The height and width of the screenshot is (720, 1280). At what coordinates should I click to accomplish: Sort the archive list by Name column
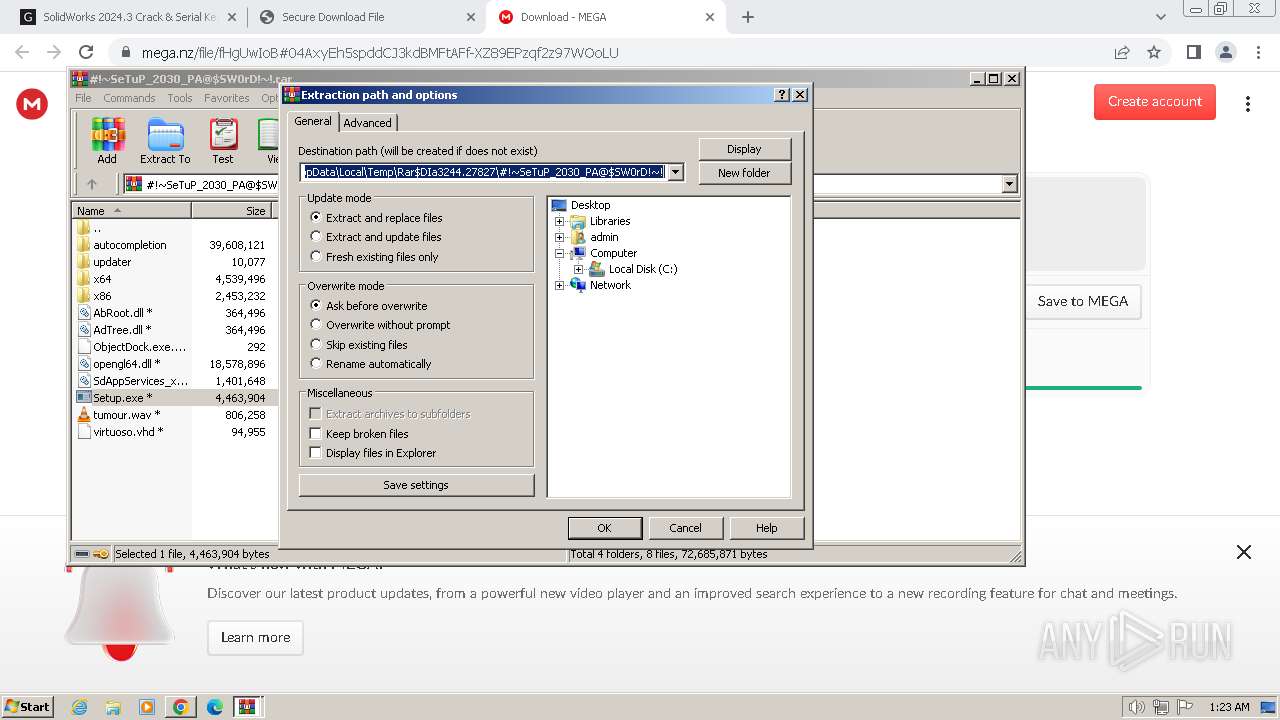click(132, 211)
